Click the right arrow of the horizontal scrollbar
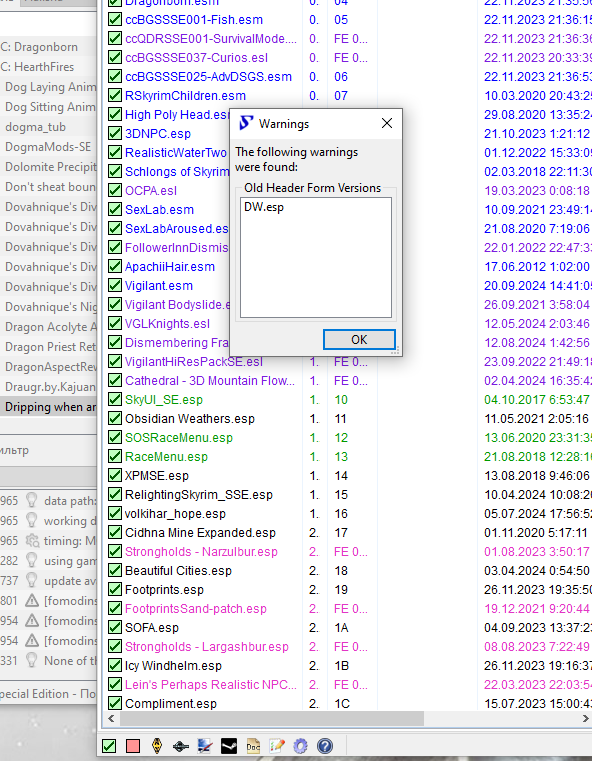Viewport: 592px width, 761px height. (x=585, y=718)
